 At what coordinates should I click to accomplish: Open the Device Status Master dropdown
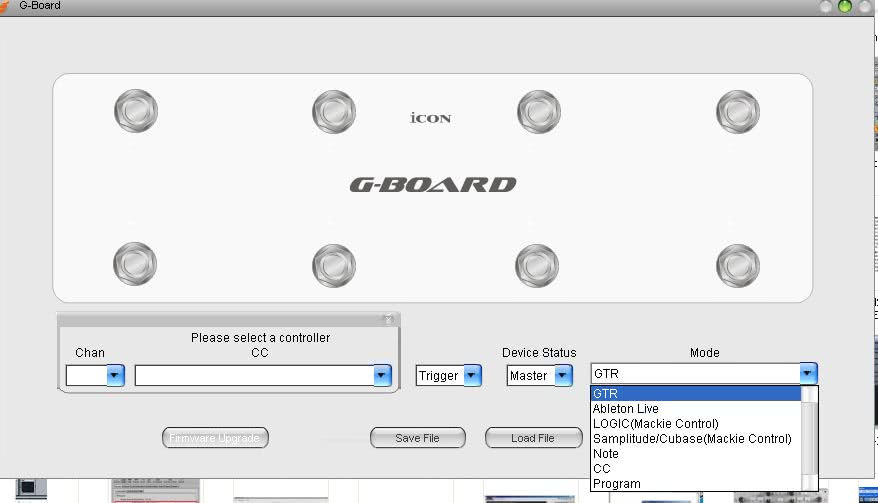click(x=539, y=375)
